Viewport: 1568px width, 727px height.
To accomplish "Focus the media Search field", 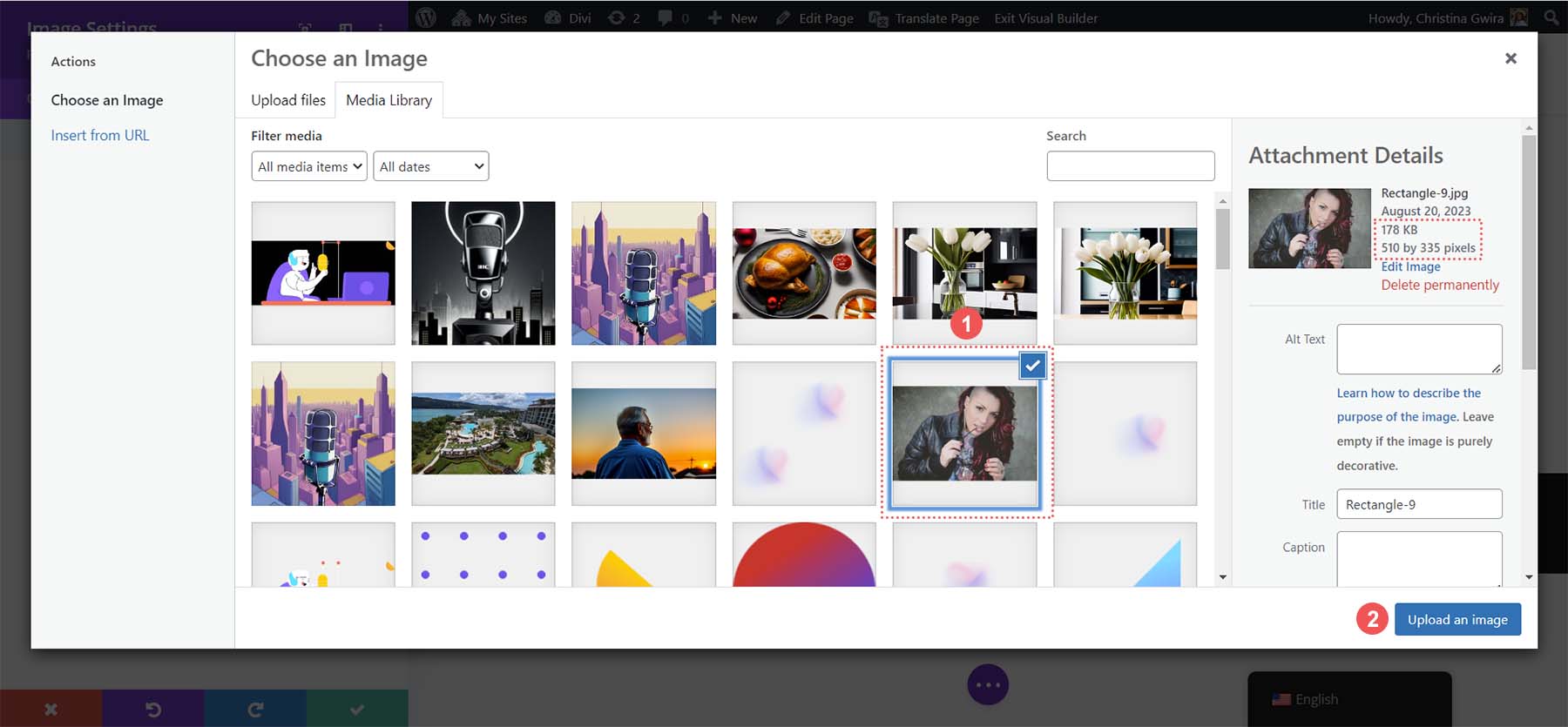I will (1131, 166).
